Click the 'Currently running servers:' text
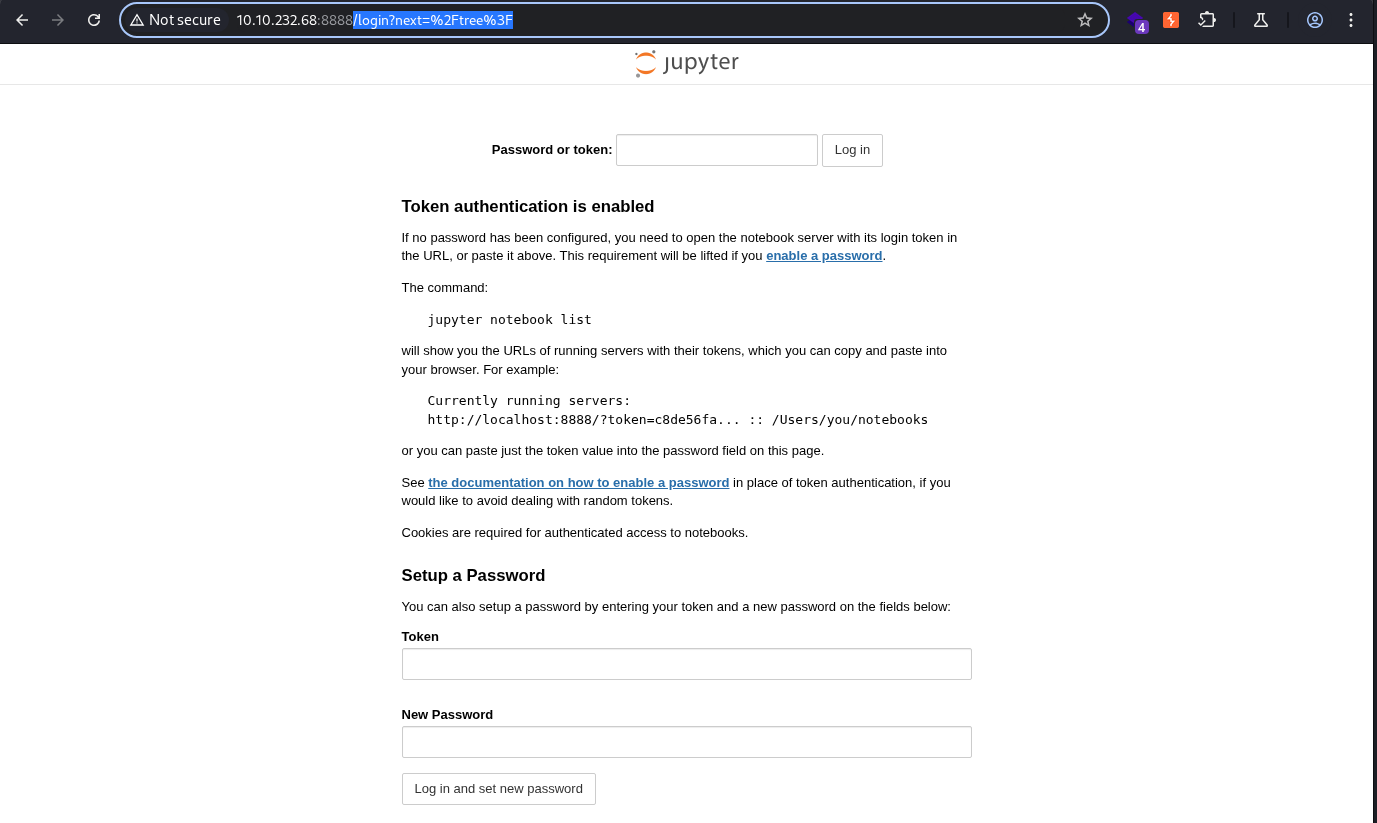Screen dimensions: 1377x823 [x=529, y=401]
